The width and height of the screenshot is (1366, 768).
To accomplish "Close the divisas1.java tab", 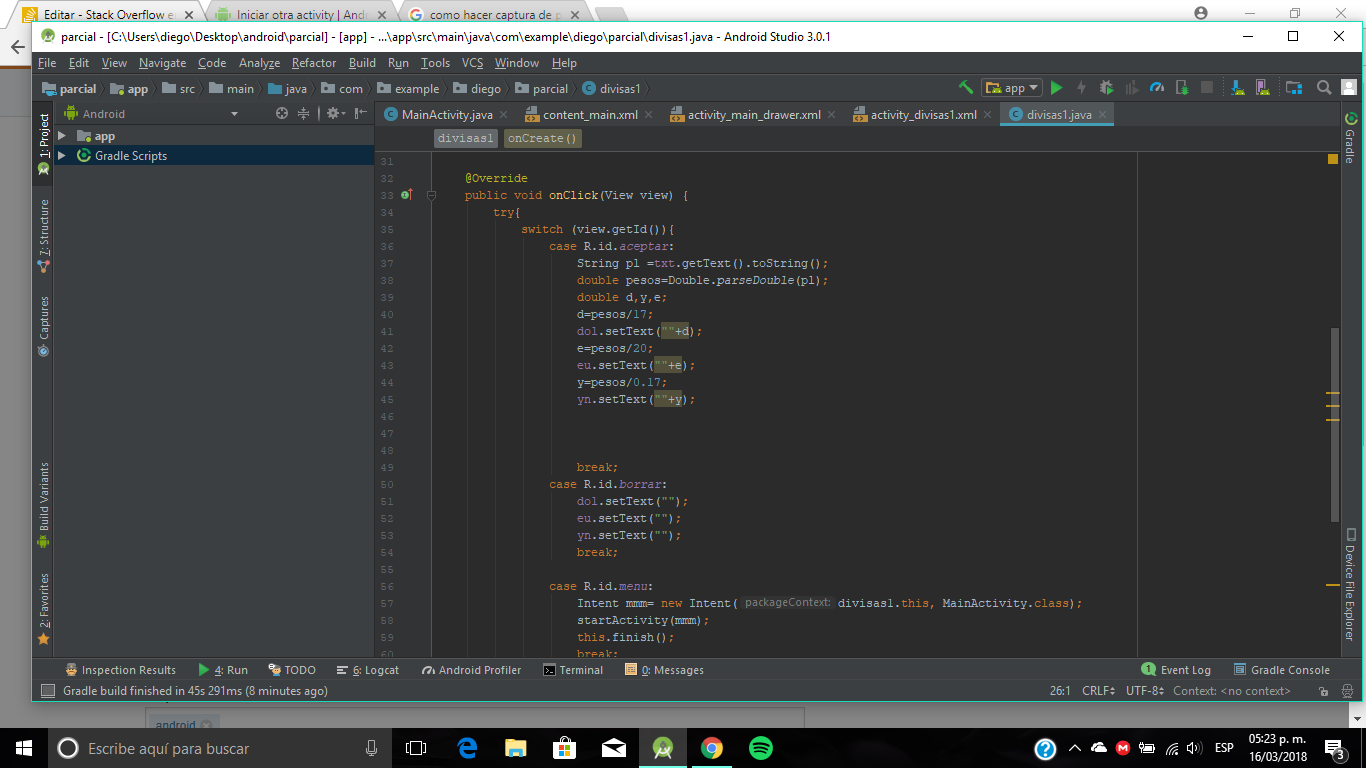I will click(1103, 115).
